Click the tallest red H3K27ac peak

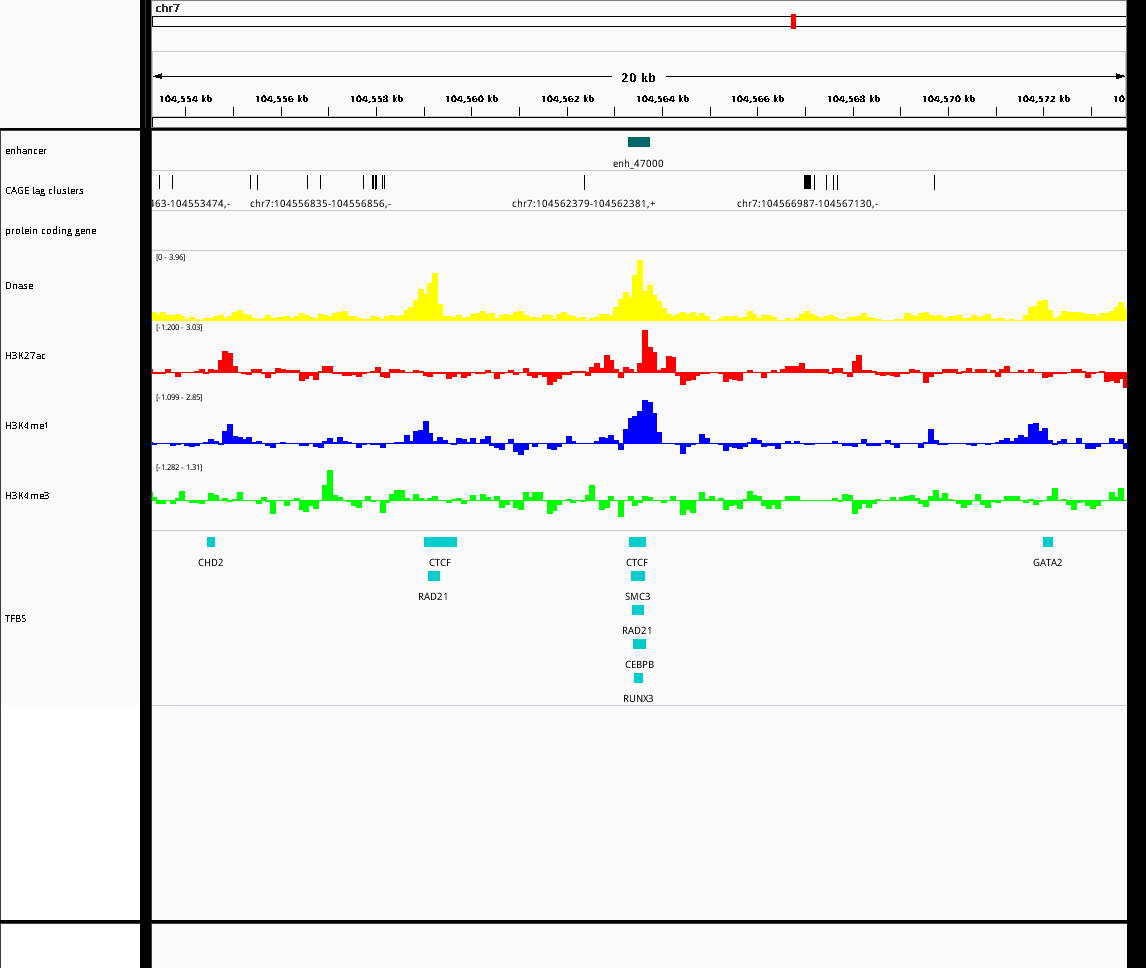645,351
